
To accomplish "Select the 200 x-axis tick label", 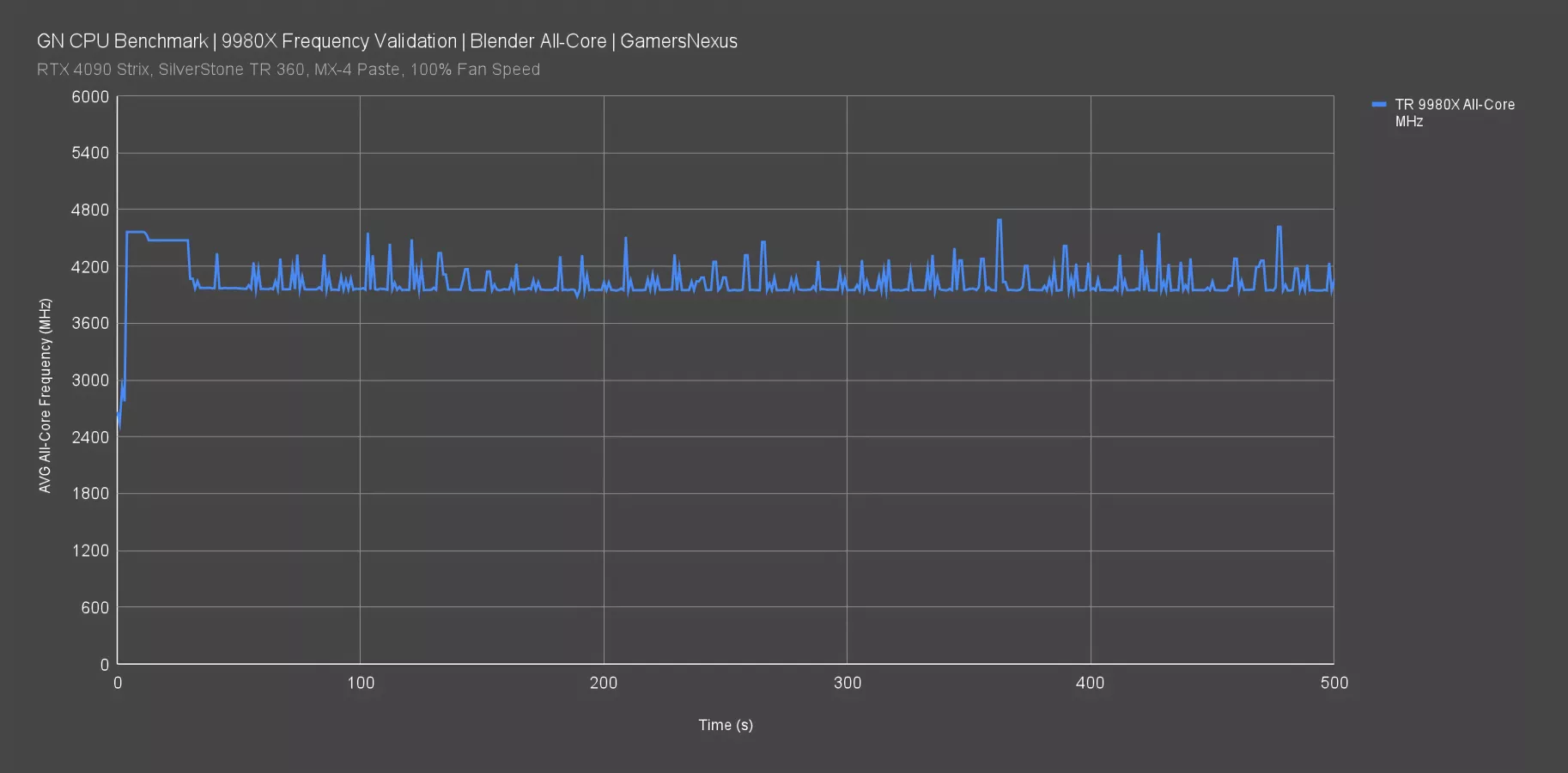I will pyautogui.click(x=604, y=683).
